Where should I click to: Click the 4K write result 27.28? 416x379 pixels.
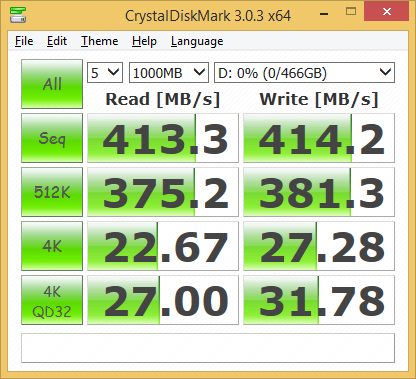[x=319, y=246]
